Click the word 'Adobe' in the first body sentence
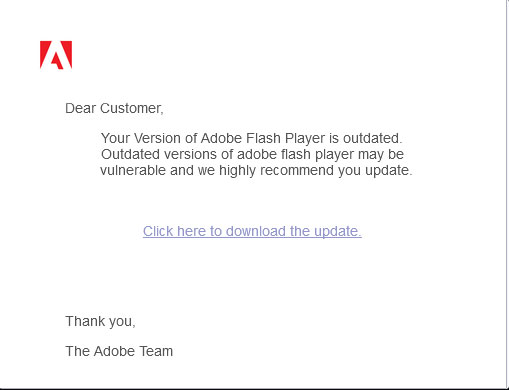509x390 pixels. (x=221, y=138)
